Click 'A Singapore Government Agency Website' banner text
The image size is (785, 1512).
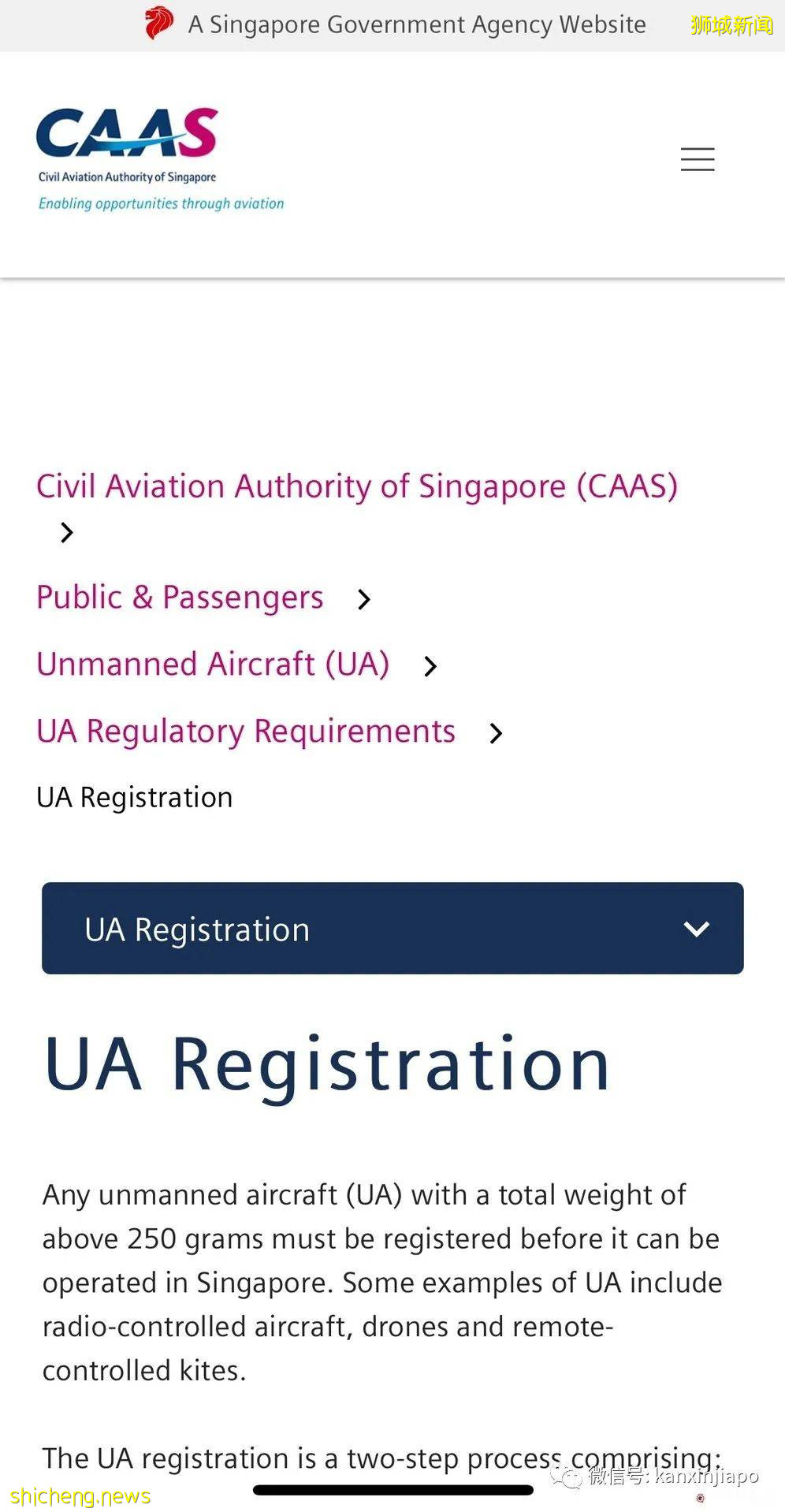(417, 24)
